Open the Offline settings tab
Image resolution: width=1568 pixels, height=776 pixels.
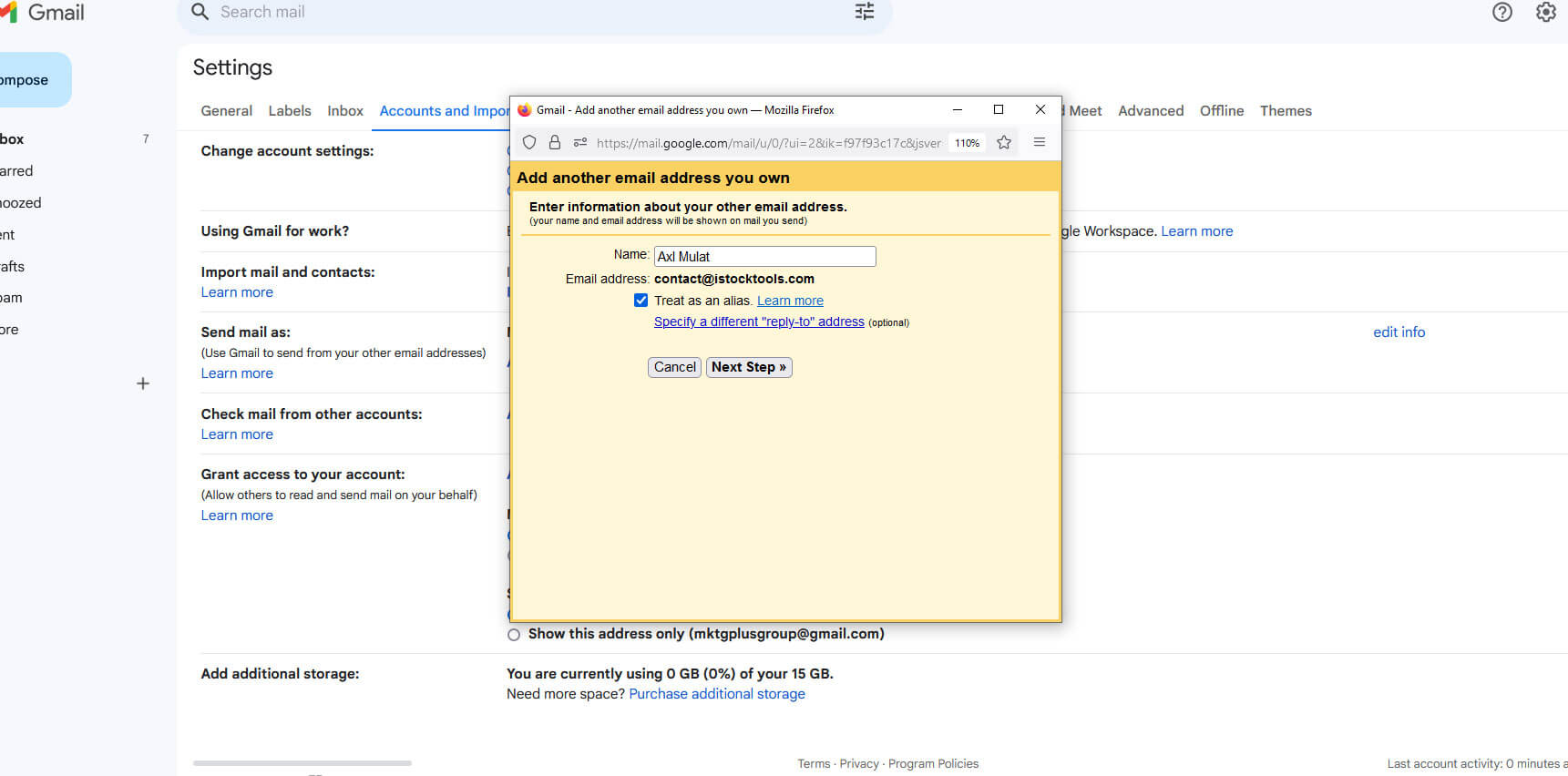pos(1222,111)
